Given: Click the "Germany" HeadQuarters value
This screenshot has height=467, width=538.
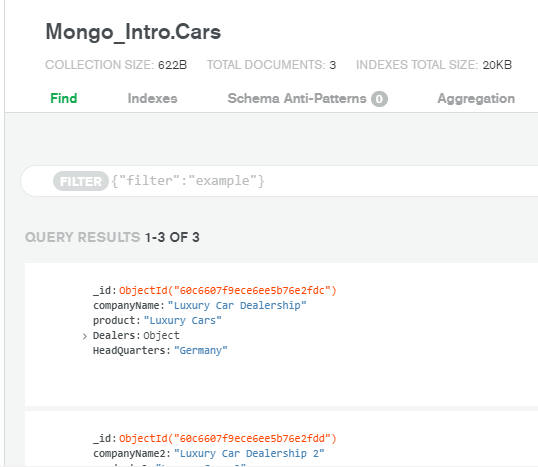Looking at the screenshot, I should pyautogui.click(x=200, y=350).
